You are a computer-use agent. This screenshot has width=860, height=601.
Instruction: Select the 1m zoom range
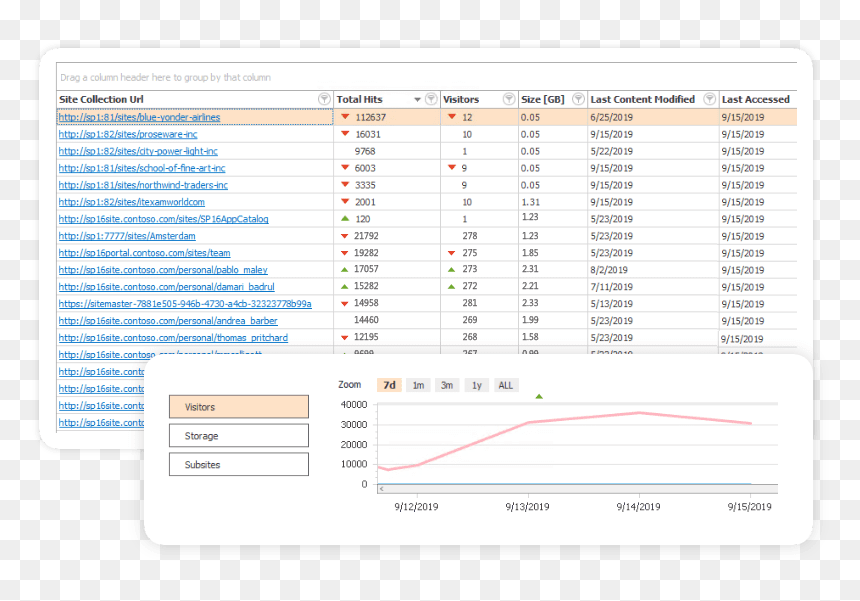(x=418, y=385)
